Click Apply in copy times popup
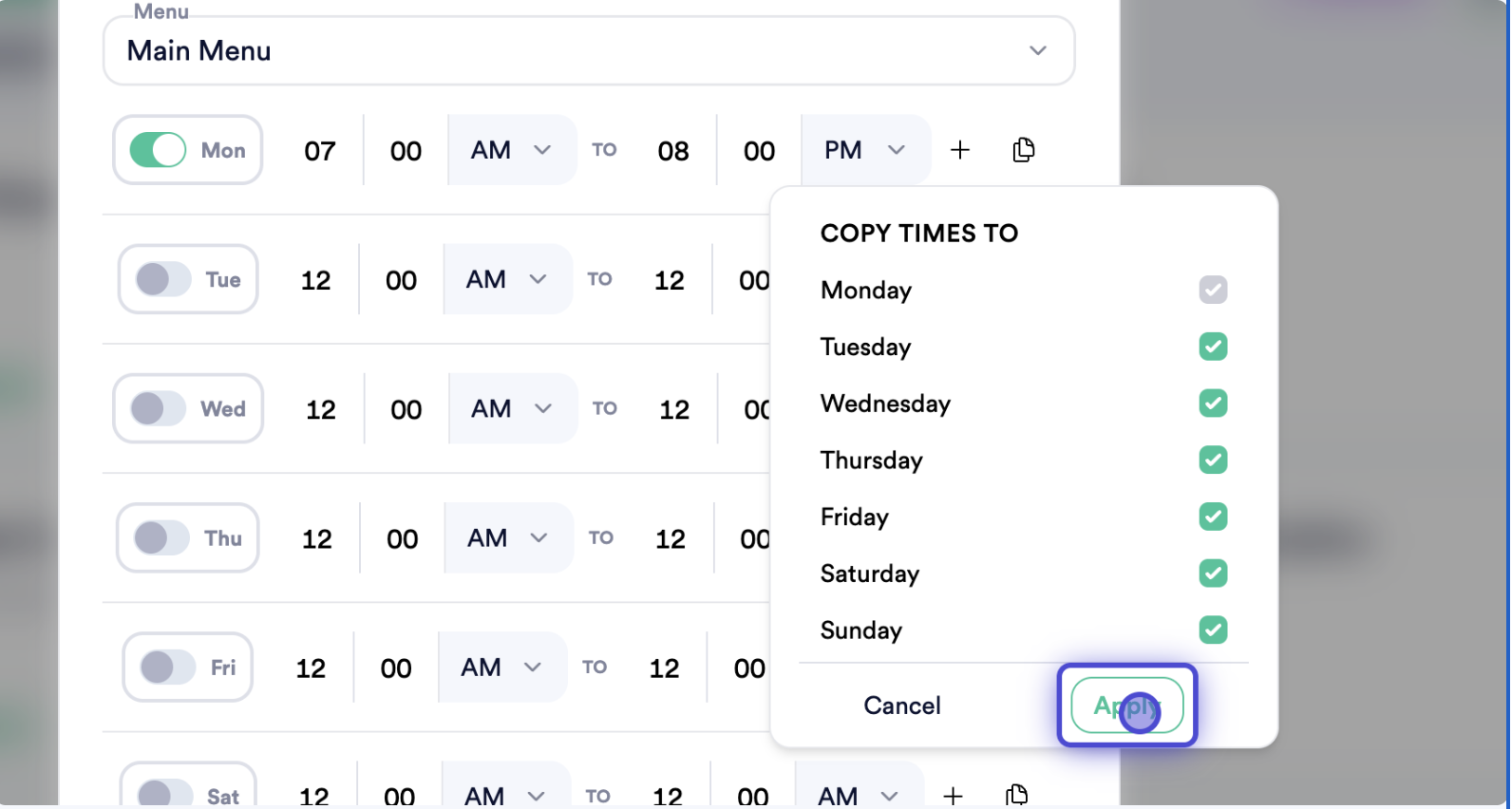This screenshot has width=1512, height=809. click(x=1127, y=706)
